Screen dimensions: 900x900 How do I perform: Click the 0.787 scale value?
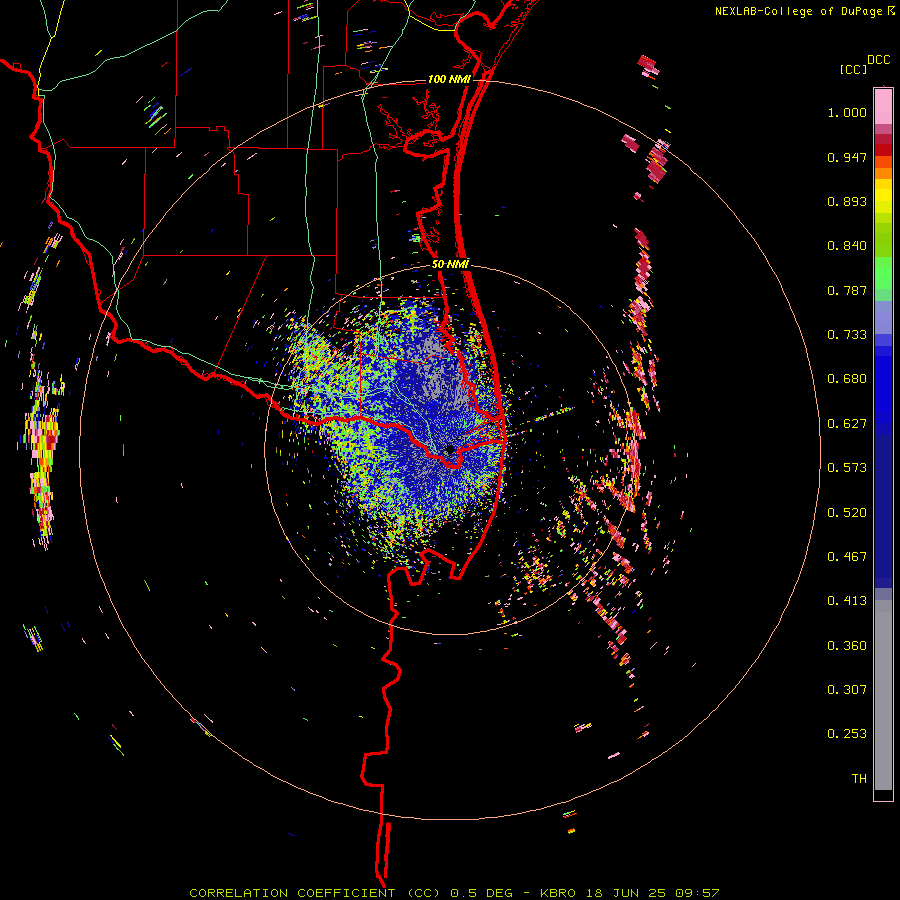click(847, 290)
